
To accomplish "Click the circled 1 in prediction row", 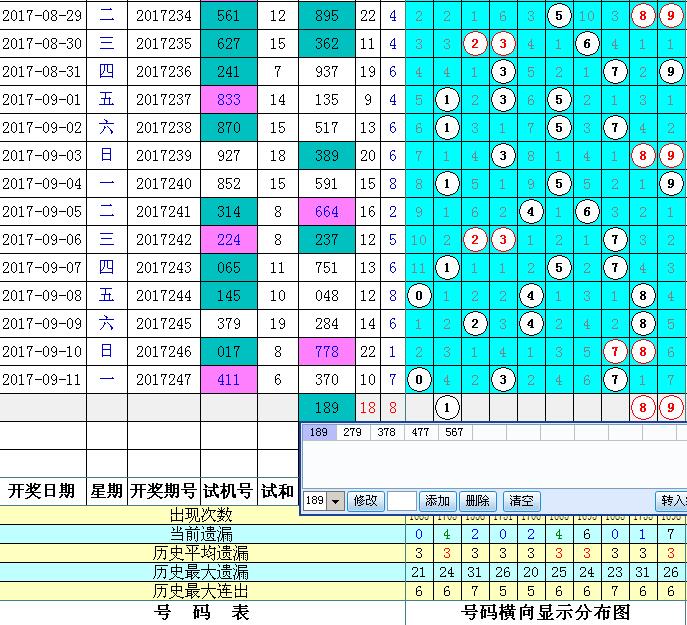I will tap(448, 407).
